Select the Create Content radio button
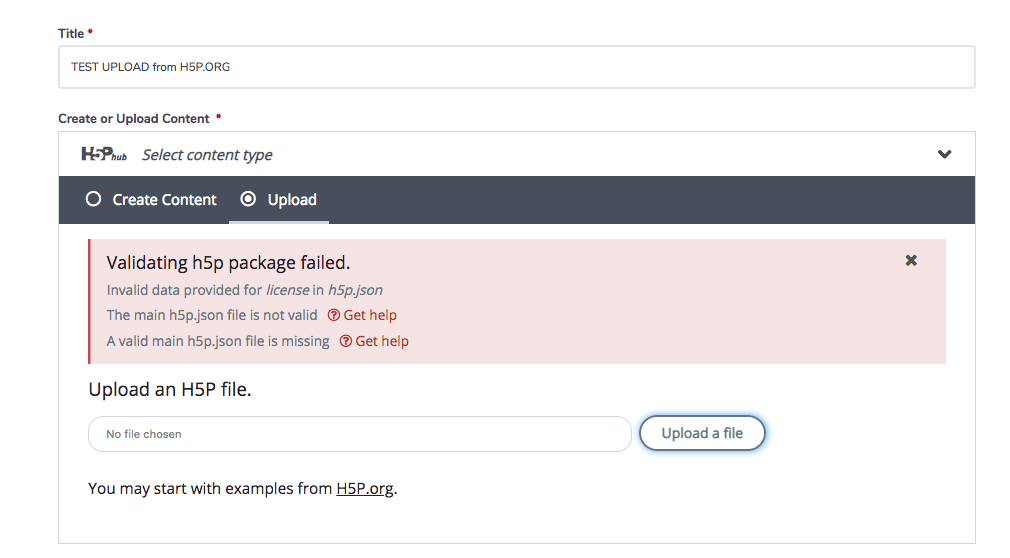Viewport: 1010px width, 558px height. tap(93, 199)
